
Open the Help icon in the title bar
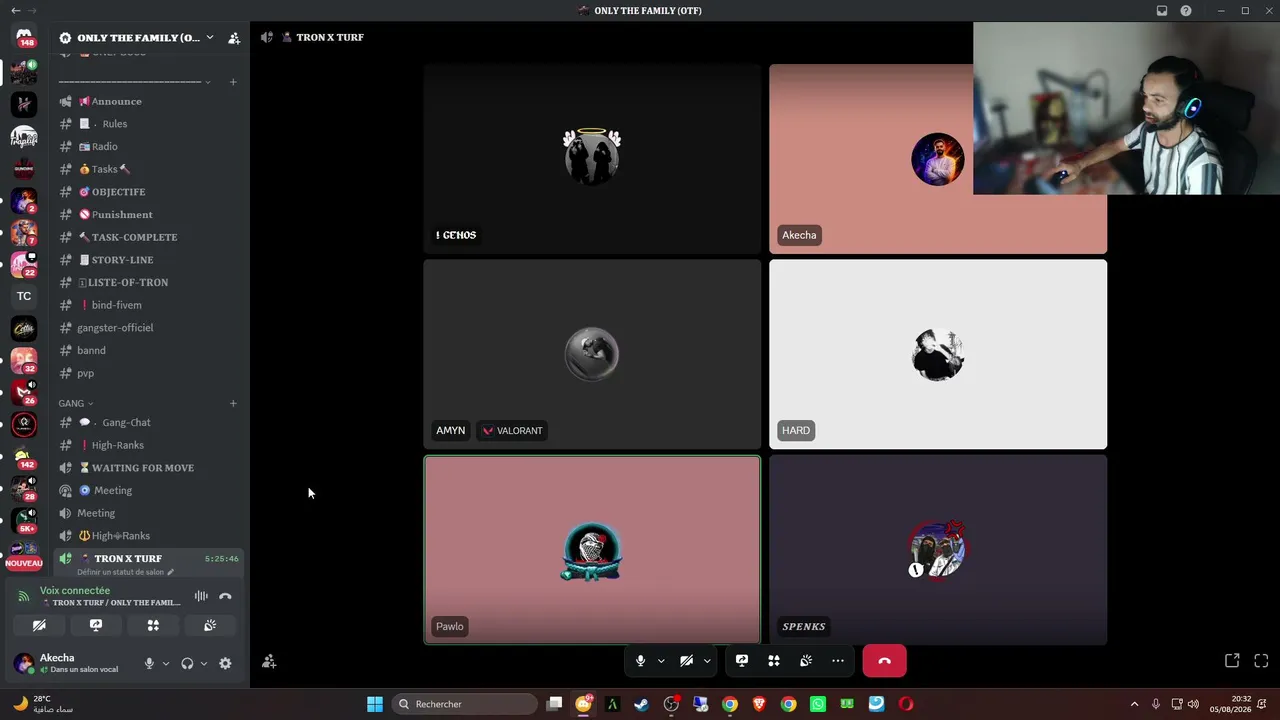[1186, 11]
